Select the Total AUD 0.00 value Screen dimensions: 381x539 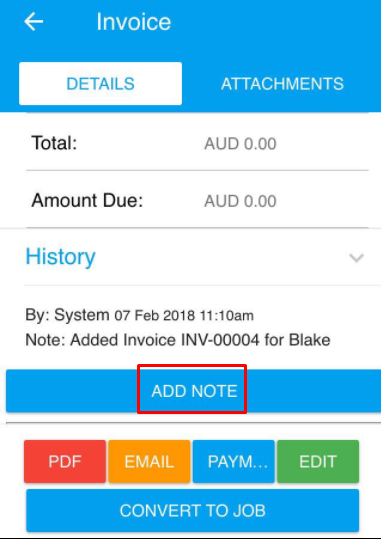tap(240, 144)
